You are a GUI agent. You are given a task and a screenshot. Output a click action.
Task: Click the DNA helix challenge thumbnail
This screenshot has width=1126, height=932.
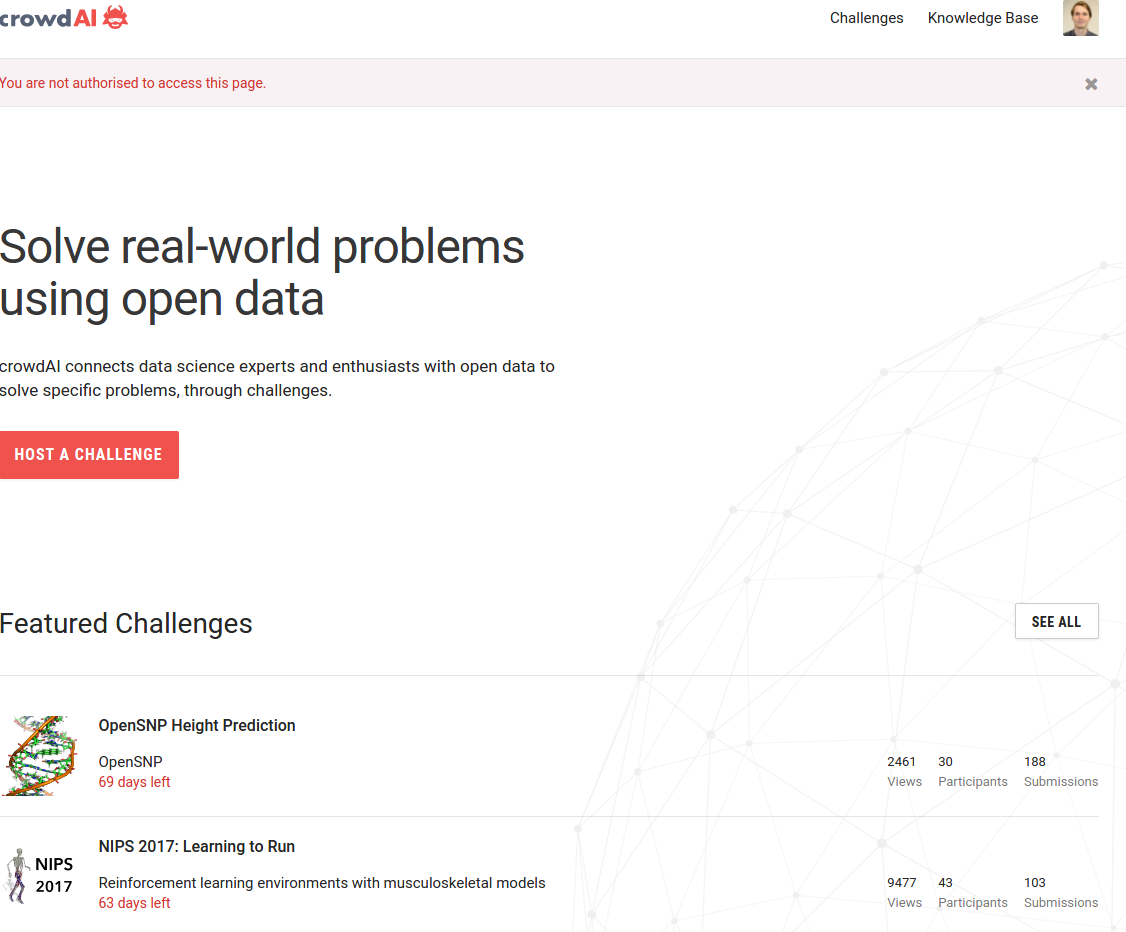[x=40, y=755]
